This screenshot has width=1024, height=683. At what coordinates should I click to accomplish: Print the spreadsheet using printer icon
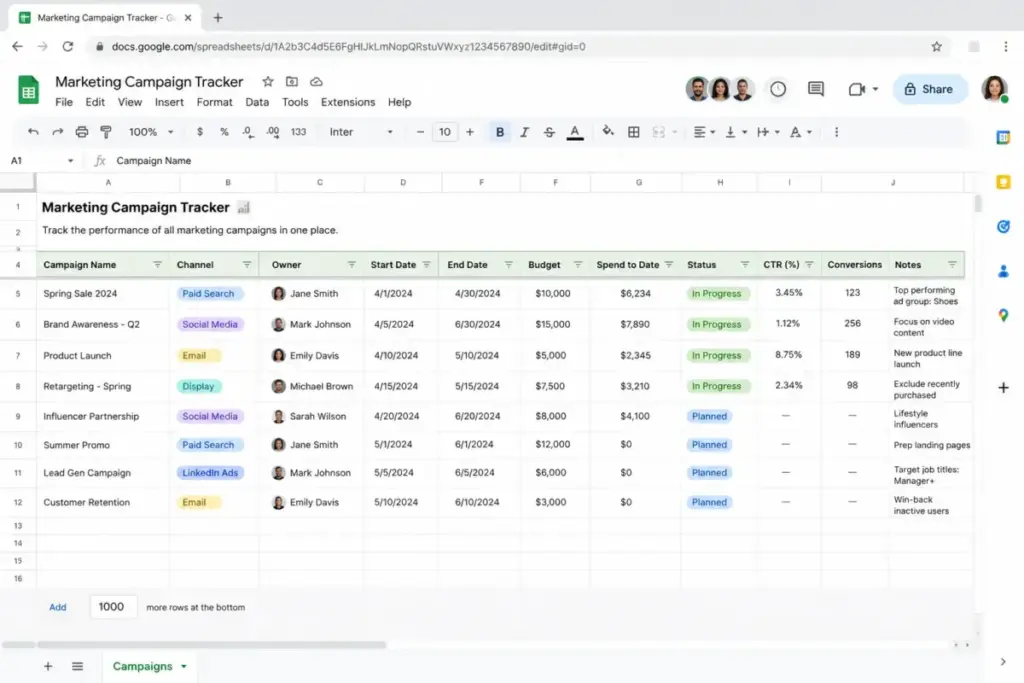click(x=82, y=132)
